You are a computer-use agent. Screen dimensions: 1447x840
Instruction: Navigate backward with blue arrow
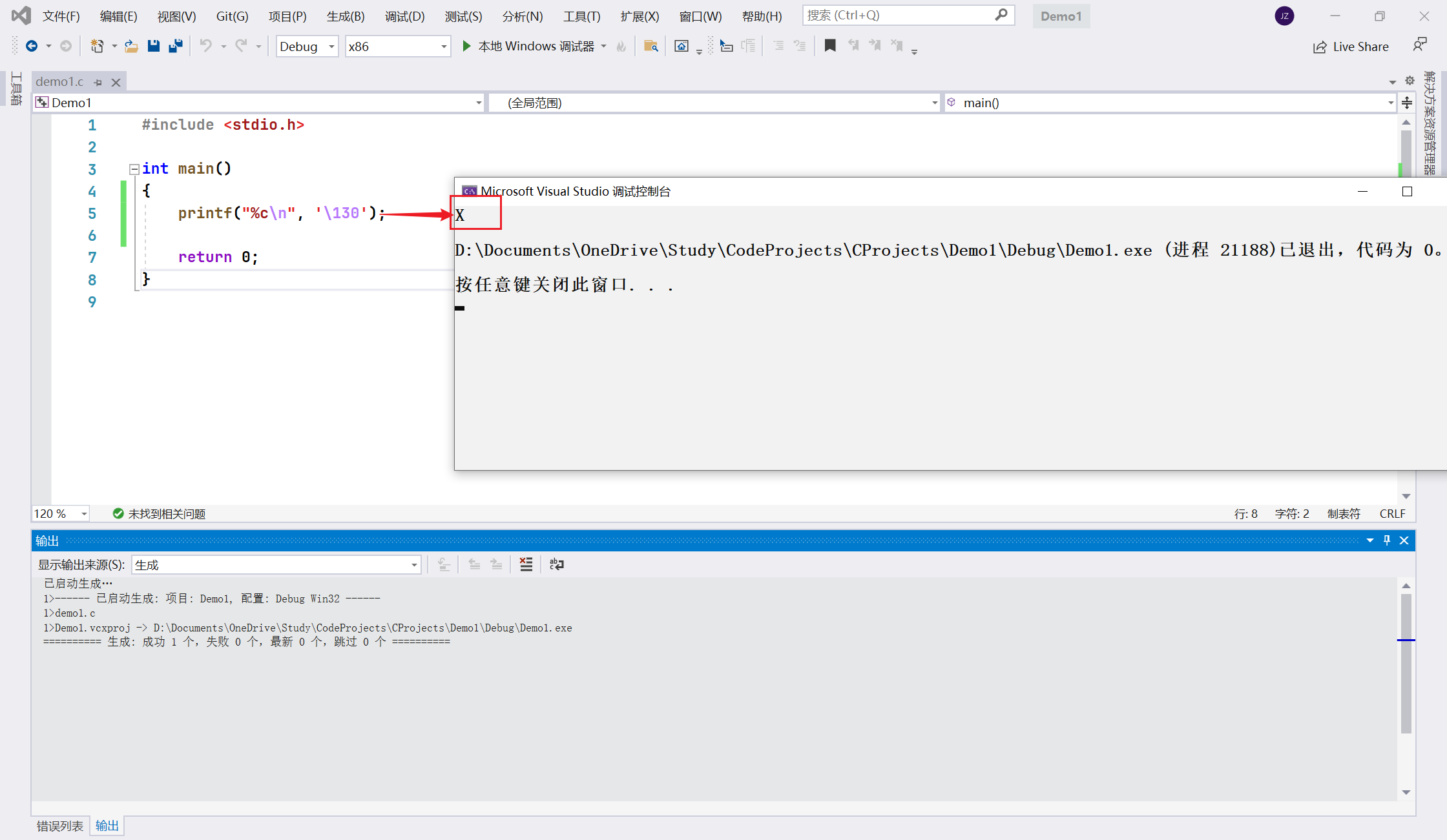[x=31, y=46]
